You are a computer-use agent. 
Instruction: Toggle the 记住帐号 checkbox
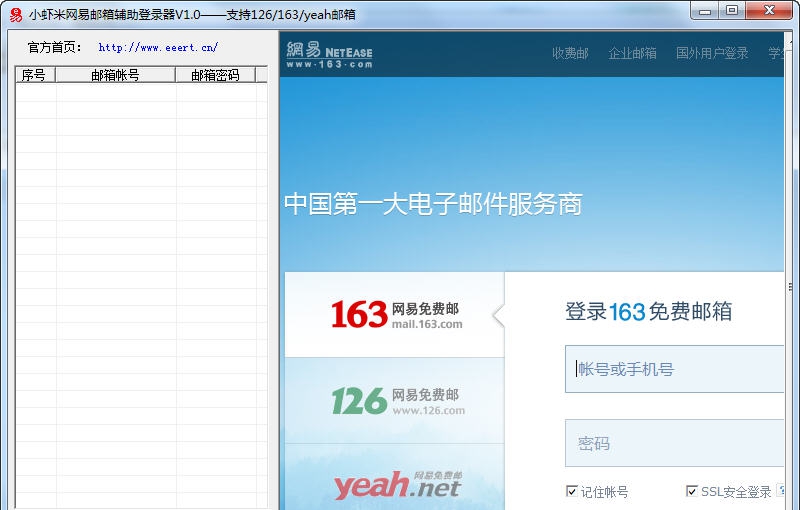572,491
